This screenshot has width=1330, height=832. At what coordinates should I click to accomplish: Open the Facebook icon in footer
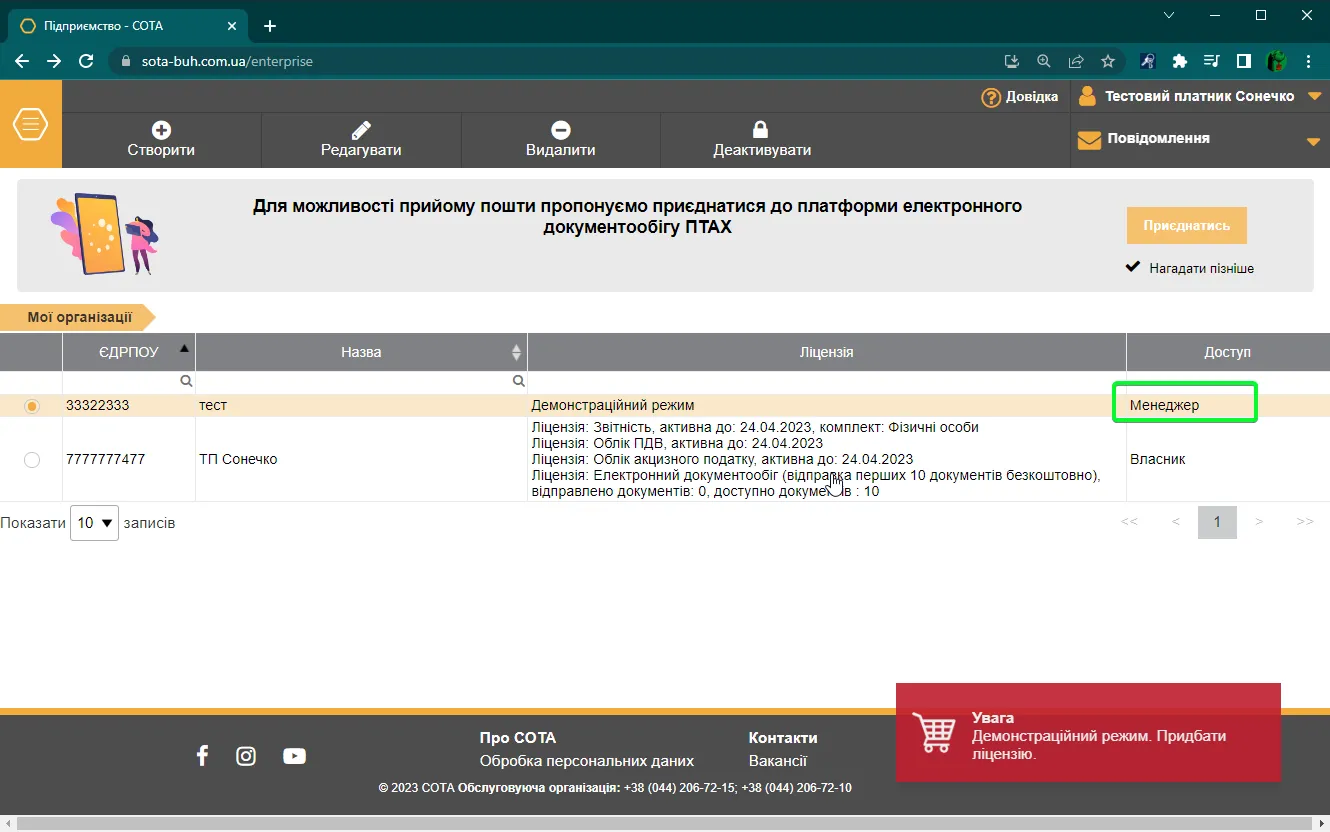click(202, 755)
